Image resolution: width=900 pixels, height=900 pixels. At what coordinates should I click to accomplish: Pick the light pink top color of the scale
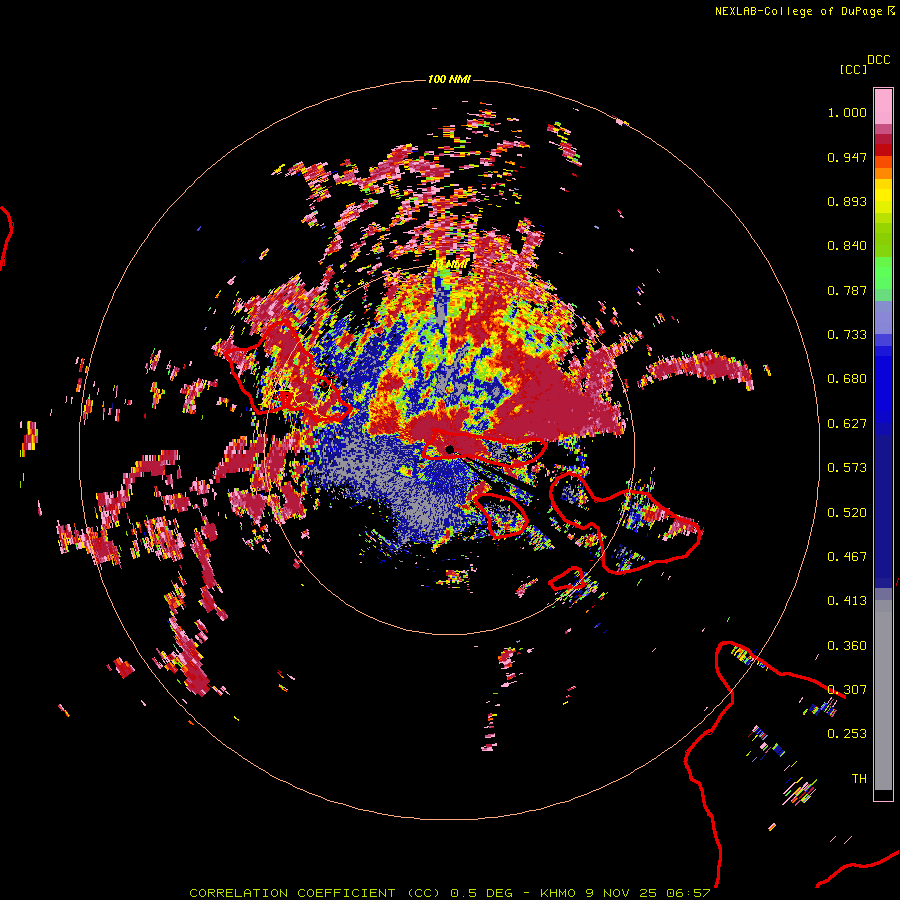(x=883, y=106)
